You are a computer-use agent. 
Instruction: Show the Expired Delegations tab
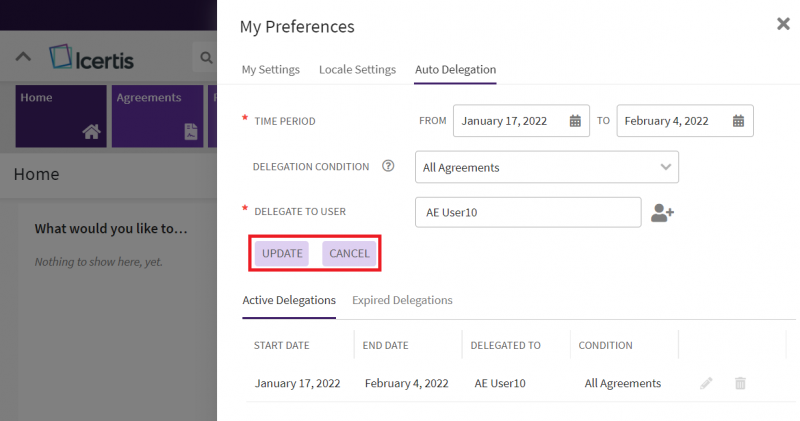coord(402,300)
